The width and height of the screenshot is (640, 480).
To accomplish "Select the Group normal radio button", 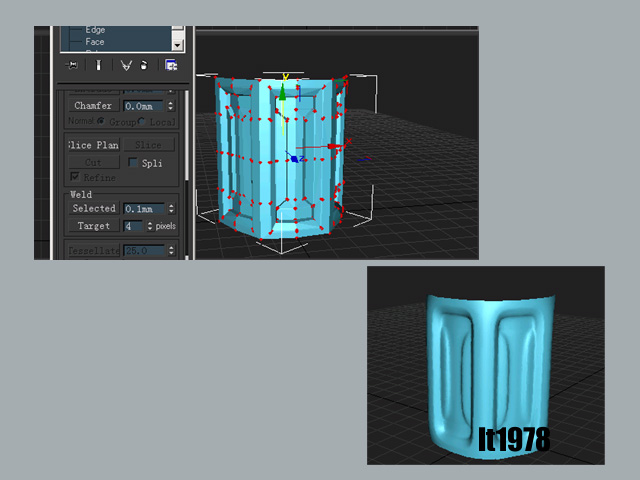I will point(101,121).
